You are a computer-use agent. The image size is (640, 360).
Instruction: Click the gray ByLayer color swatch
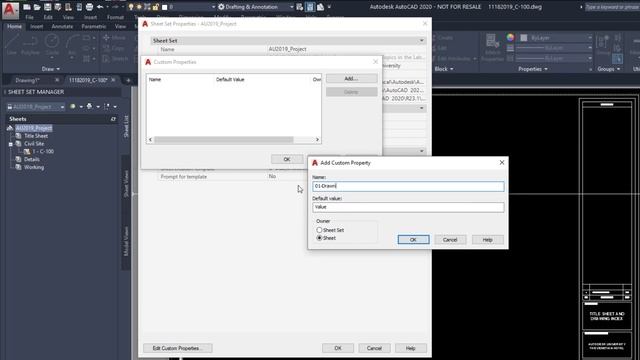tap(524, 38)
